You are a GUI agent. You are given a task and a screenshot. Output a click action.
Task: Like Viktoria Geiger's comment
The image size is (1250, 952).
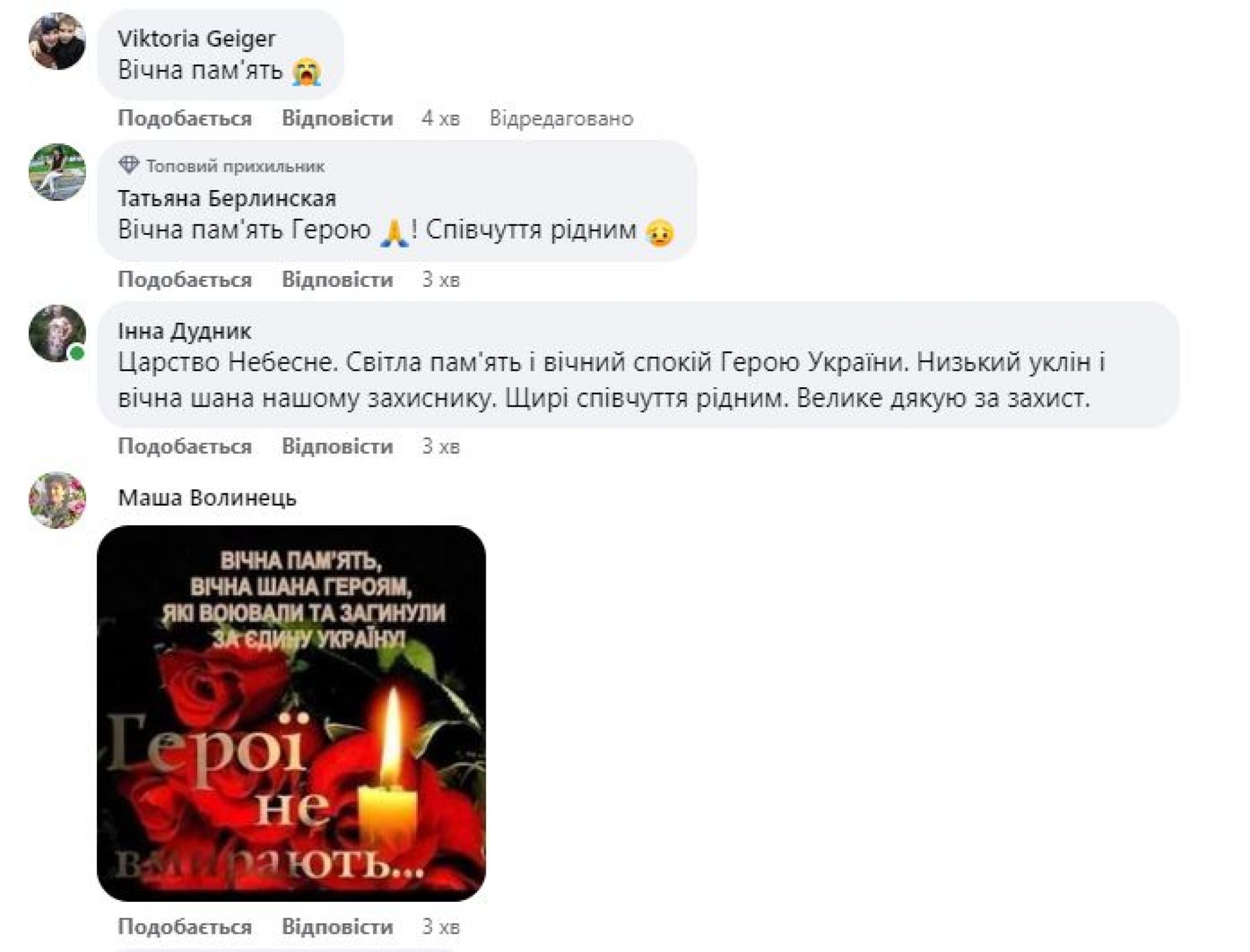pos(185,118)
